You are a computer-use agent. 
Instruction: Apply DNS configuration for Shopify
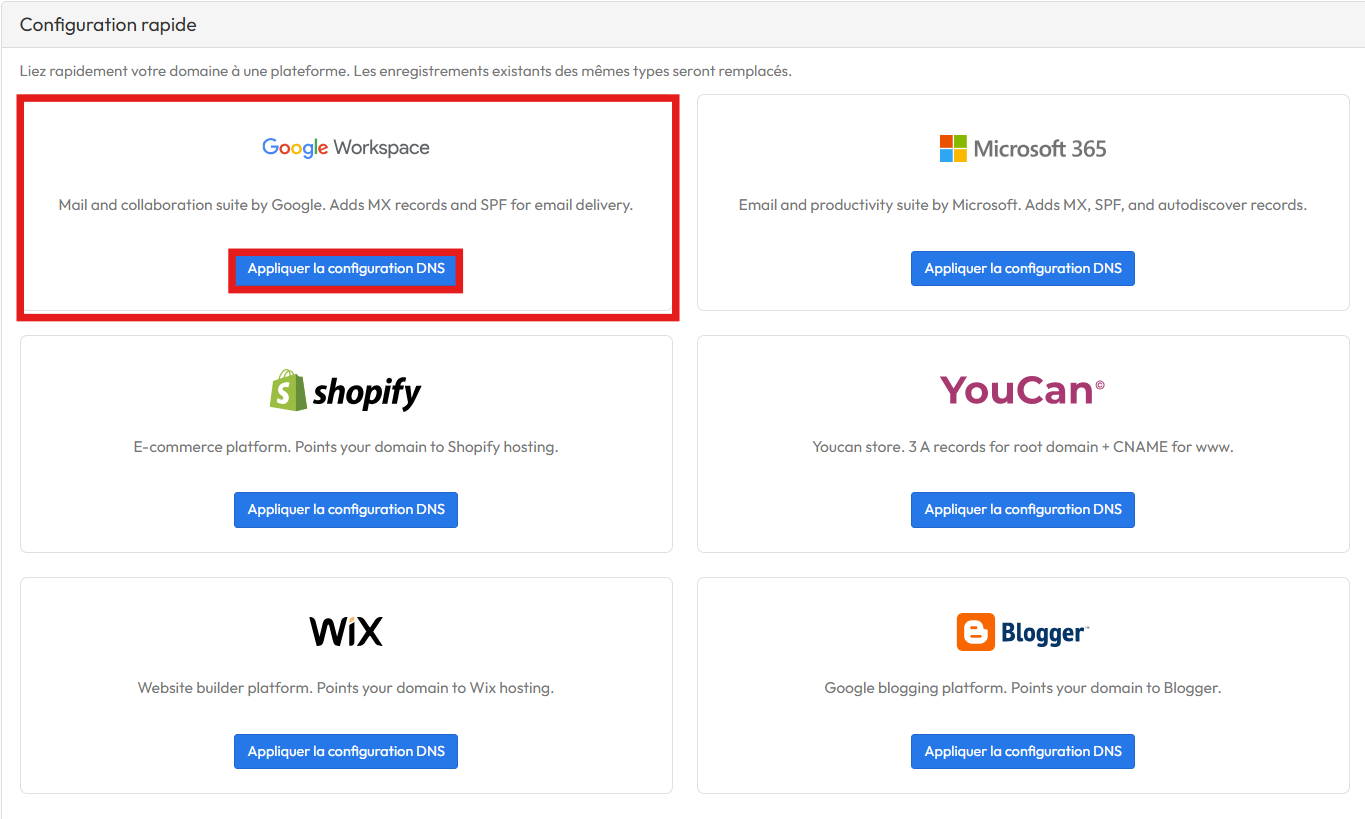pyautogui.click(x=346, y=510)
